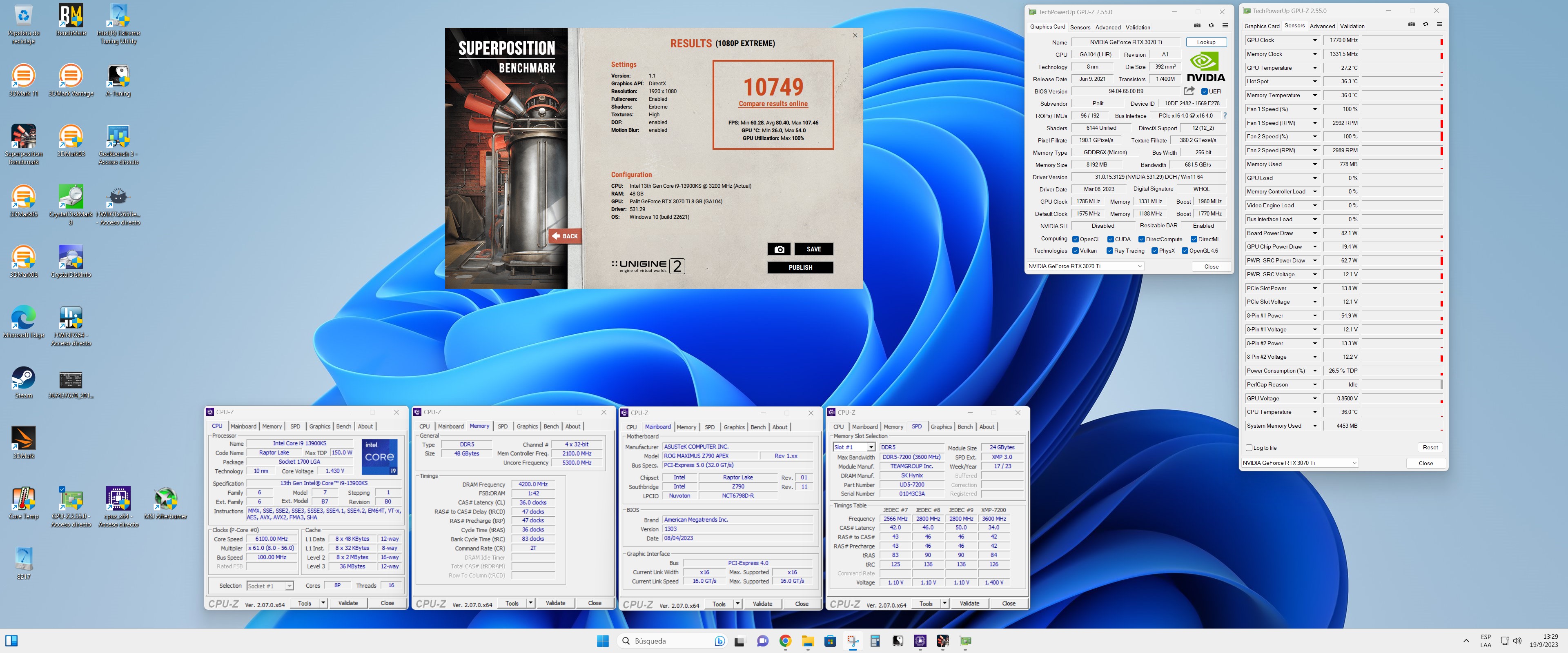The height and width of the screenshot is (653, 1568).
Task: Open Intel Extreme Tuning Utility desktop icon
Action: click(119, 24)
